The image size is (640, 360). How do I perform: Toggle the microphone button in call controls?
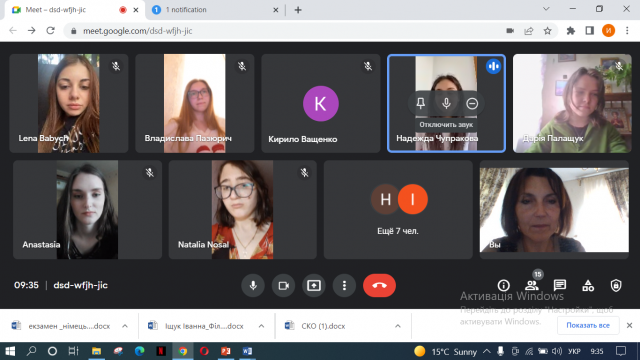pyautogui.click(x=253, y=285)
